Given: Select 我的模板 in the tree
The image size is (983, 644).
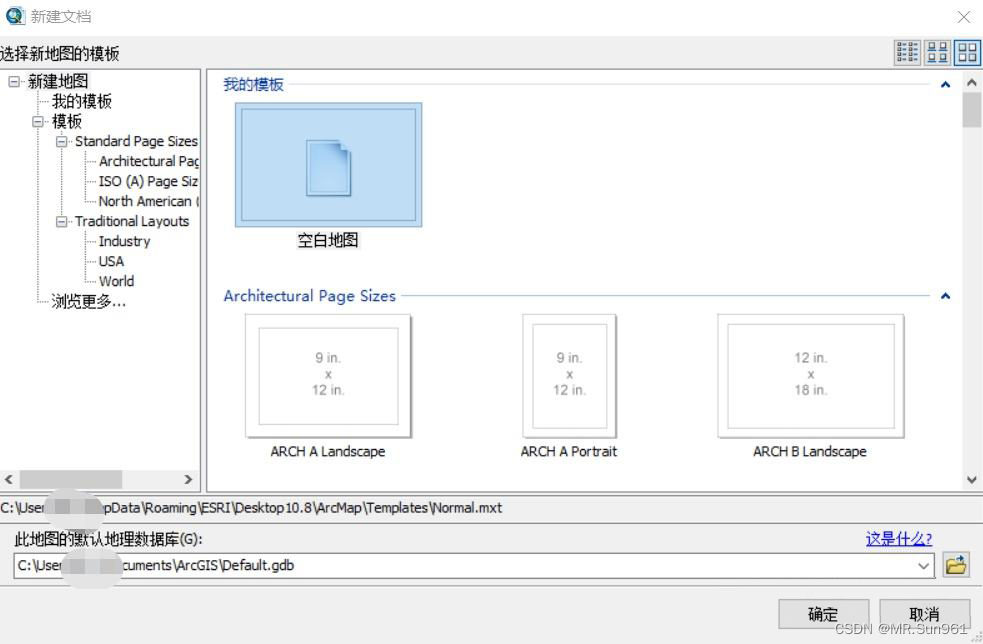Looking at the screenshot, I should [x=81, y=101].
